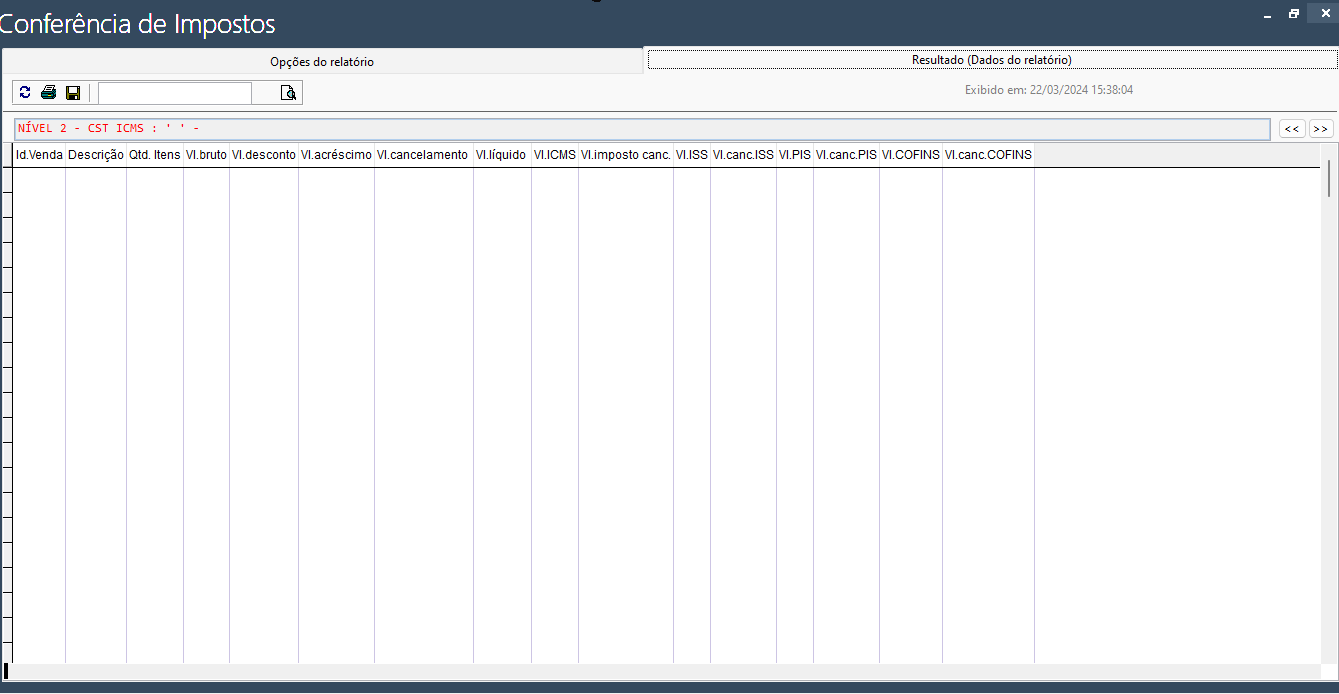This screenshot has width=1339, height=694.
Task: Go to next level with >> button
Action: tap(1321, 129)
